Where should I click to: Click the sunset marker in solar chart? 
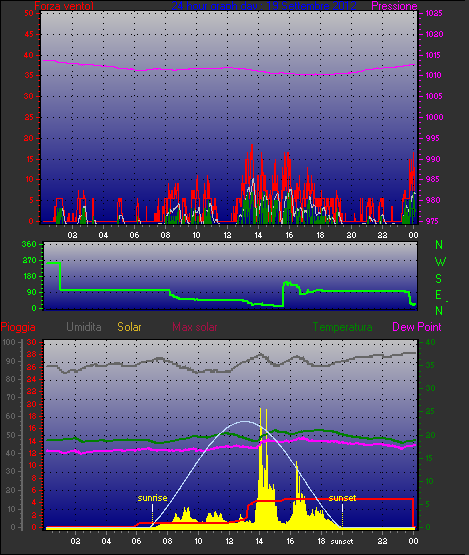342,498
